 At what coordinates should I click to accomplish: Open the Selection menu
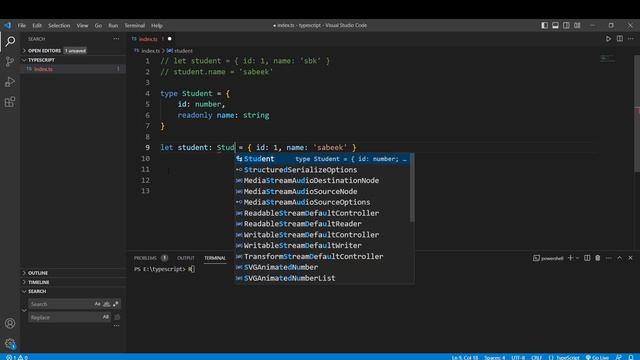tap(59, 25)
